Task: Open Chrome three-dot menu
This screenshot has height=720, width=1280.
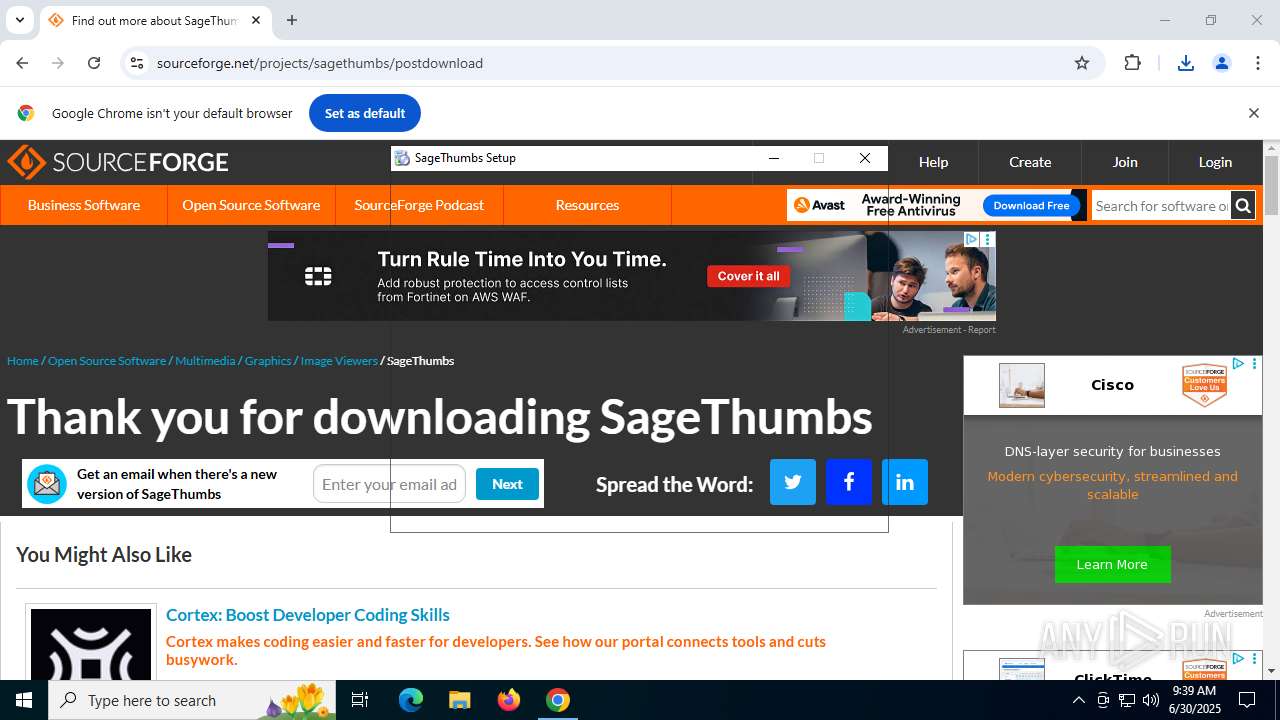Action: (1258, 63)
